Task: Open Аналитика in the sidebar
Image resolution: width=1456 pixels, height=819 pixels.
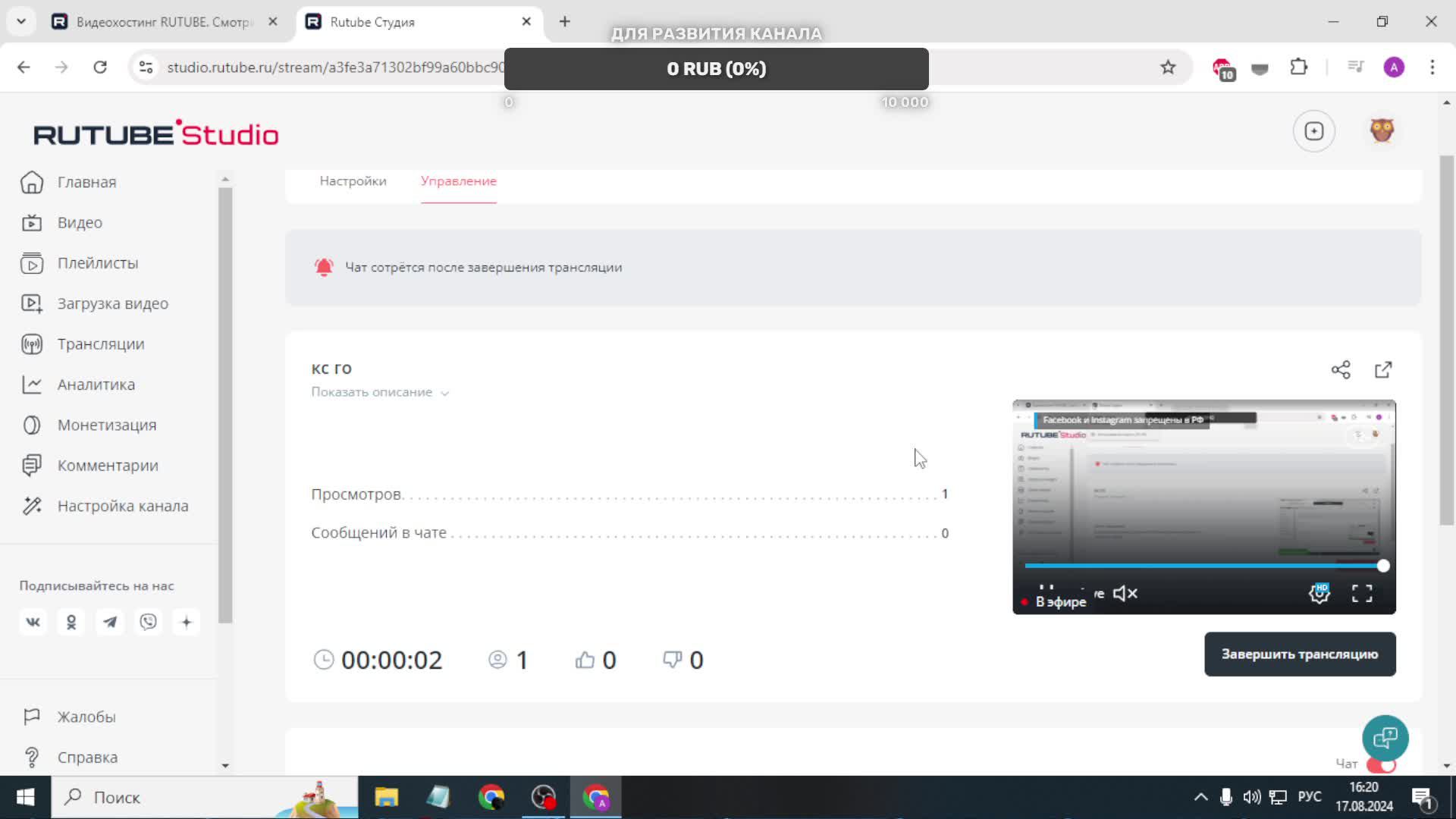Action: click(96, 384)
